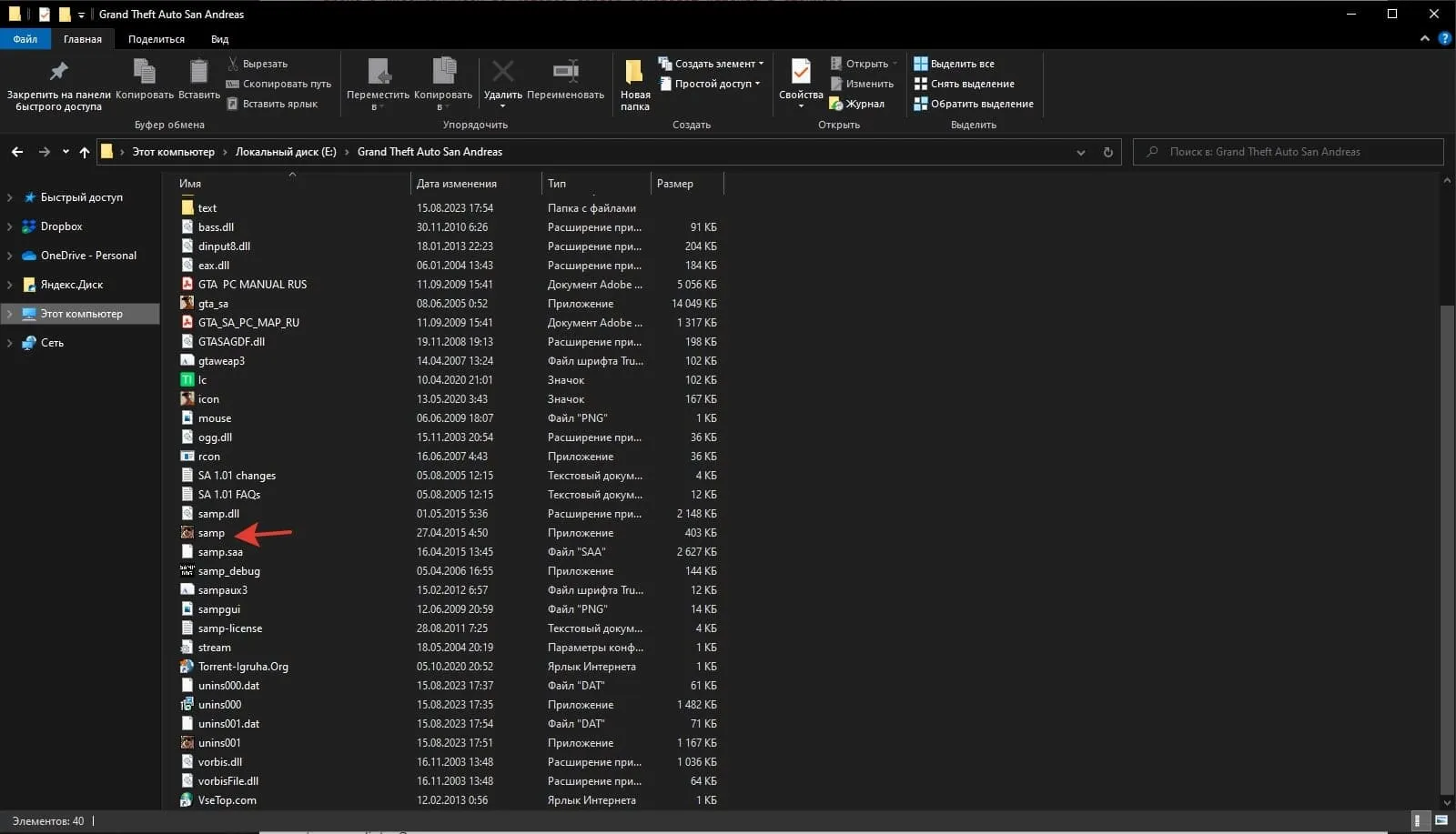Viewport: 1456px width, 834px height.
Task: Click the search Grand Theft Auto field
Action: [1288, 152]
